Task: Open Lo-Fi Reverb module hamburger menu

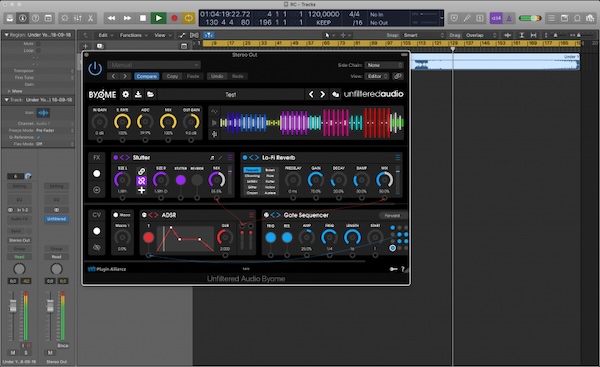Action: coord(398,157)
